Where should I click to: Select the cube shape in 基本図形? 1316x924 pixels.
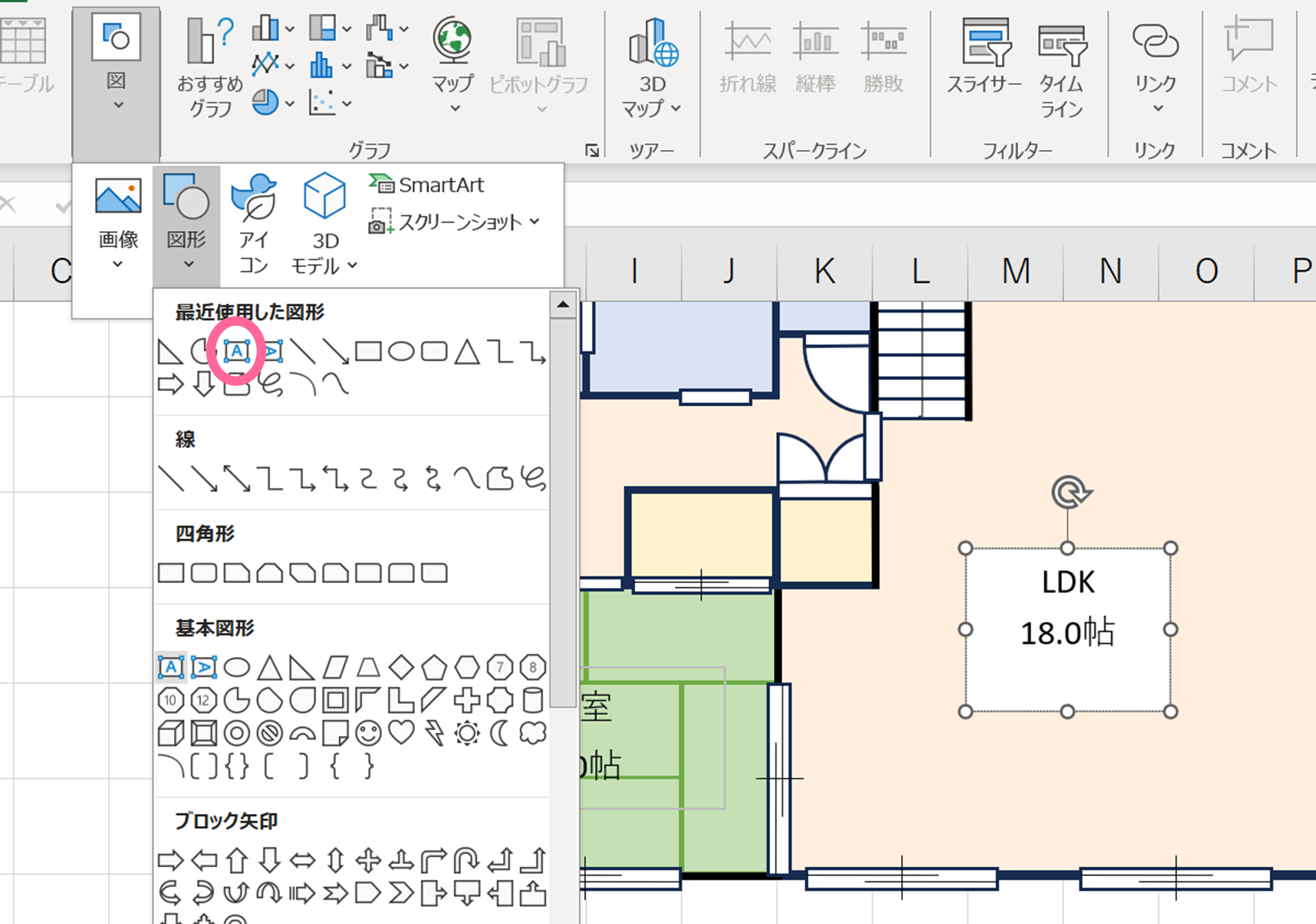(170, 734)
